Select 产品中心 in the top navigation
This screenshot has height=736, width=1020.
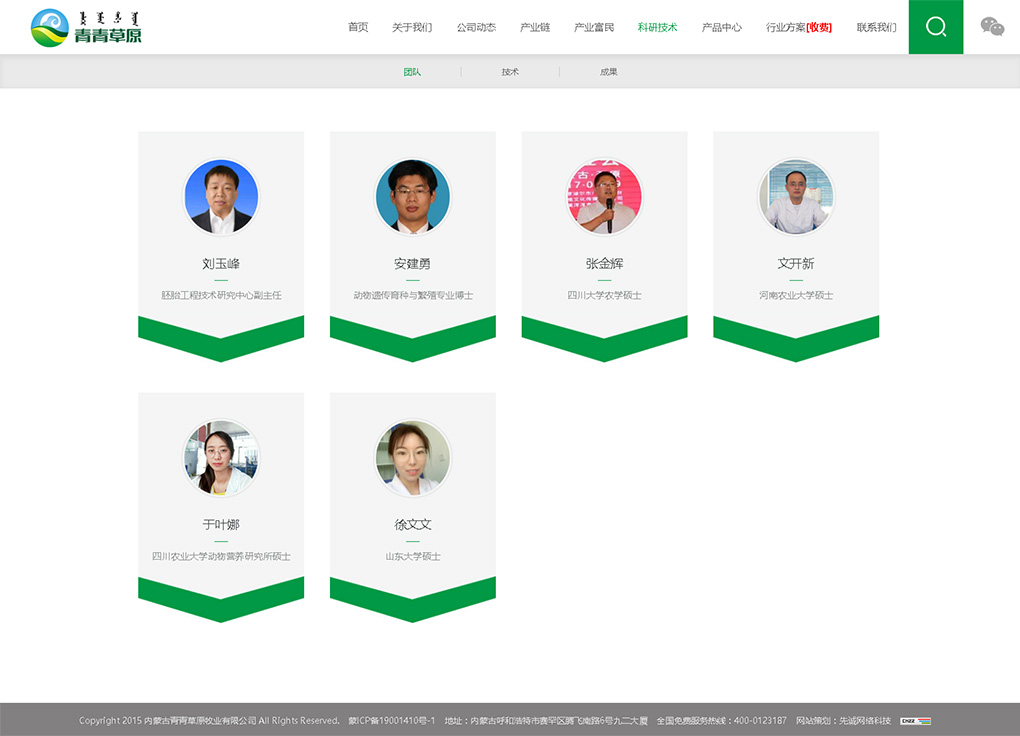[x=721, y=27]
